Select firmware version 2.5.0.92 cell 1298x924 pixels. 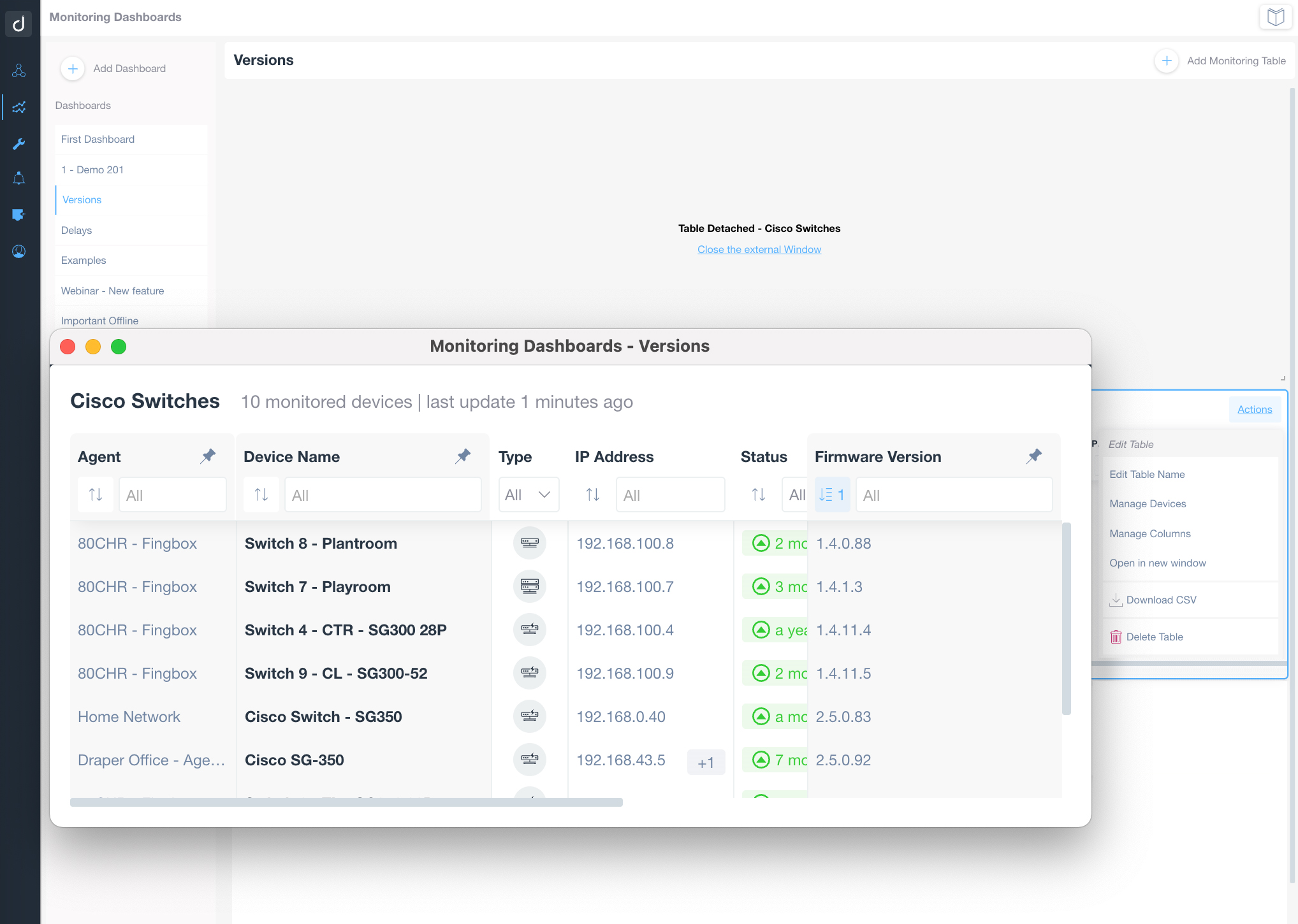tap(843, 760)
